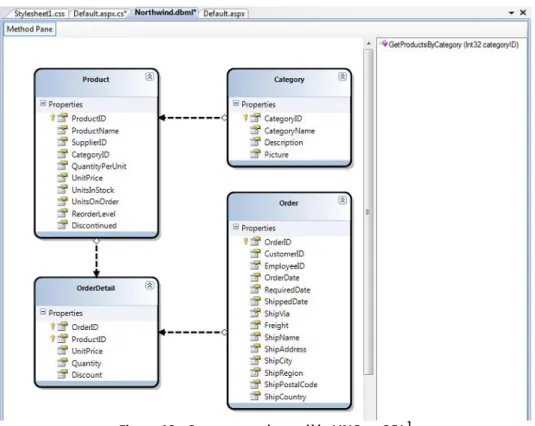The height and width of the screenshot is (426, 535).
Task: Click the QuantityPerUnit property icon
Action: [62, 166]
